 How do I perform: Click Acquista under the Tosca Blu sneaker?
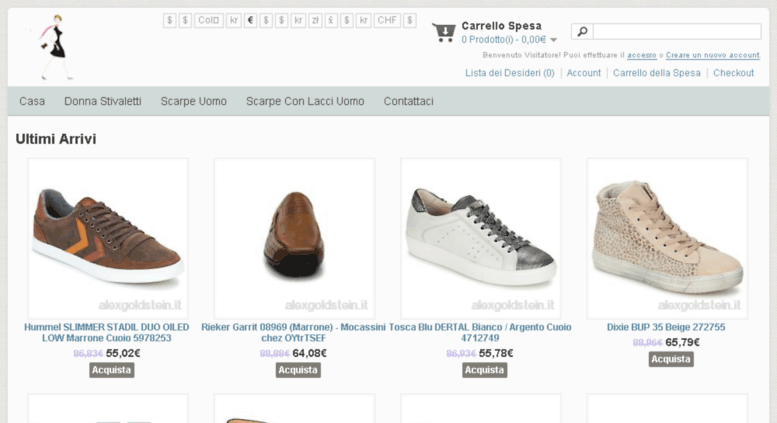point(485,370)
